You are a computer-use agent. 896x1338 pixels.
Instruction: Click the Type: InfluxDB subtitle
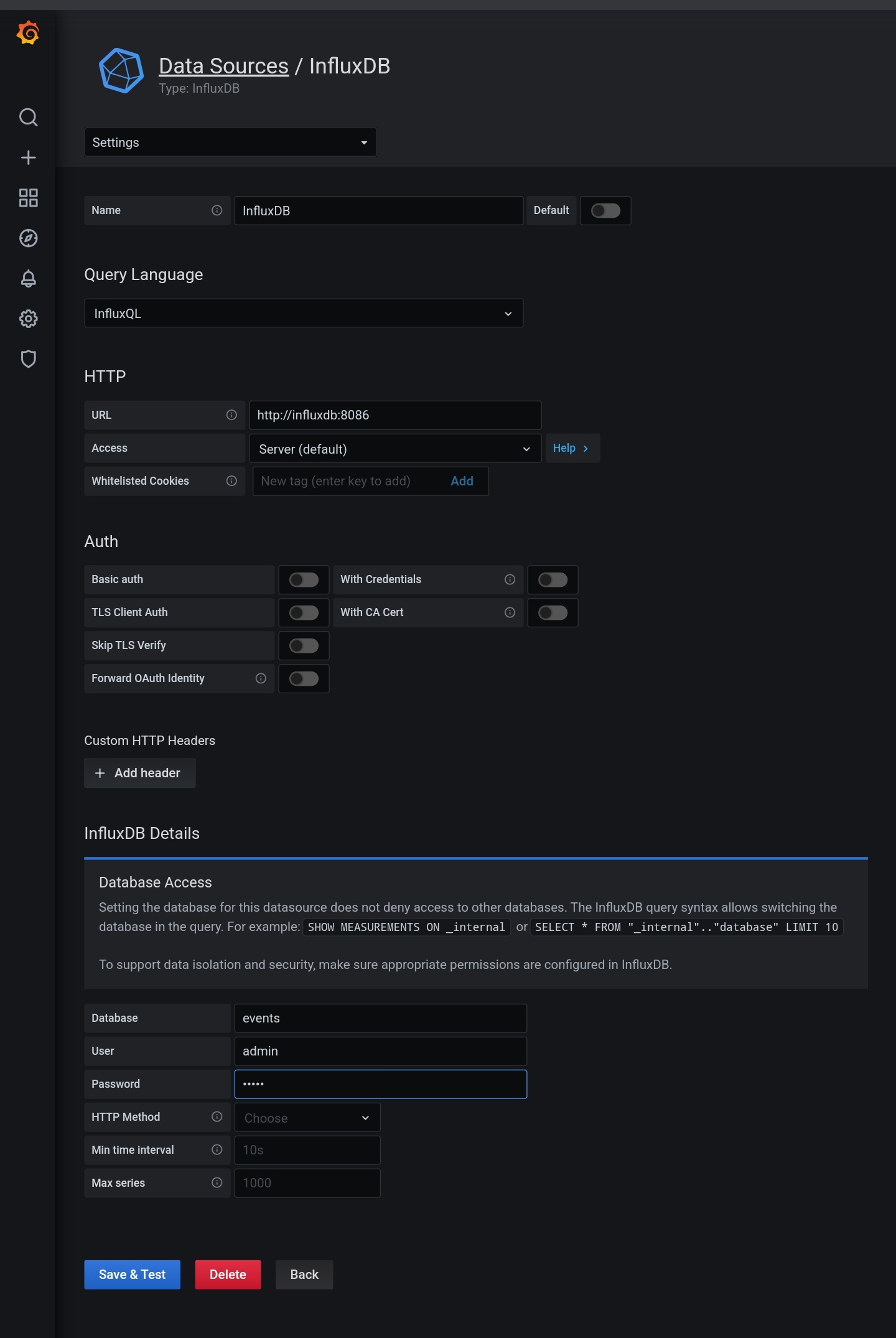199,88
